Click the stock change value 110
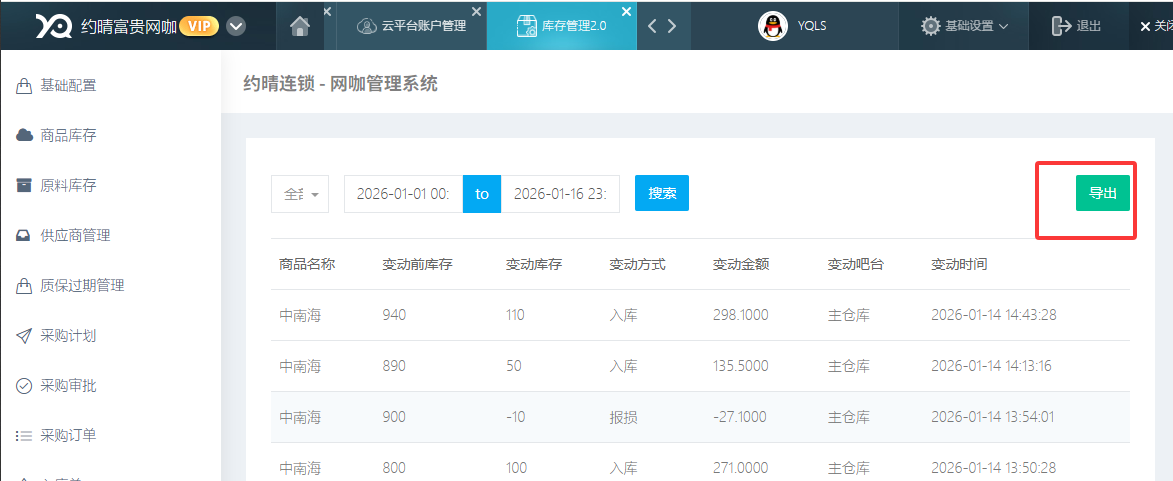1173x481 pixels. tap(515, 315)
